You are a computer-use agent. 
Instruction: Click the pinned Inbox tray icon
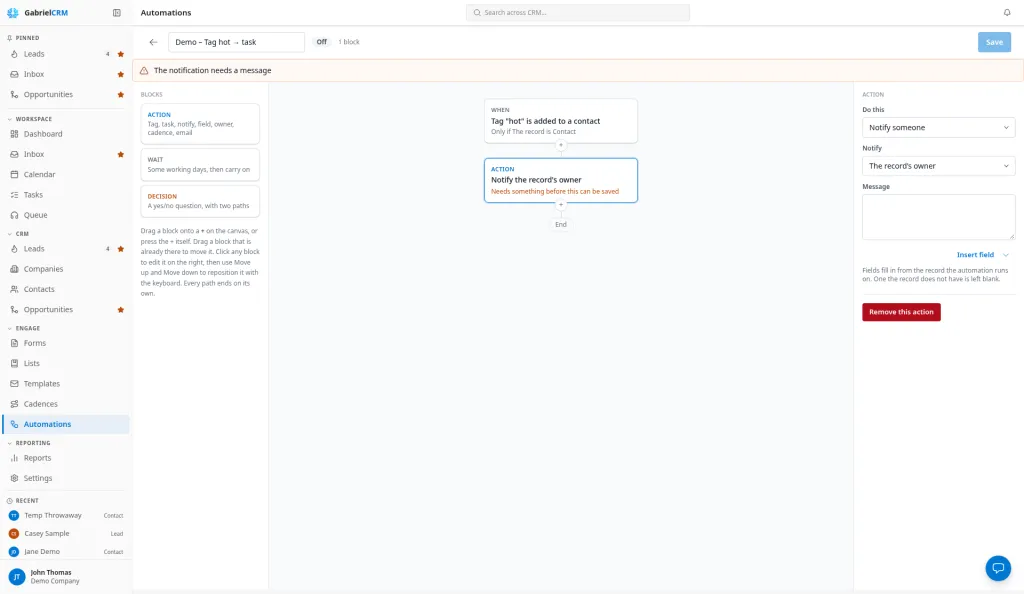14,74
